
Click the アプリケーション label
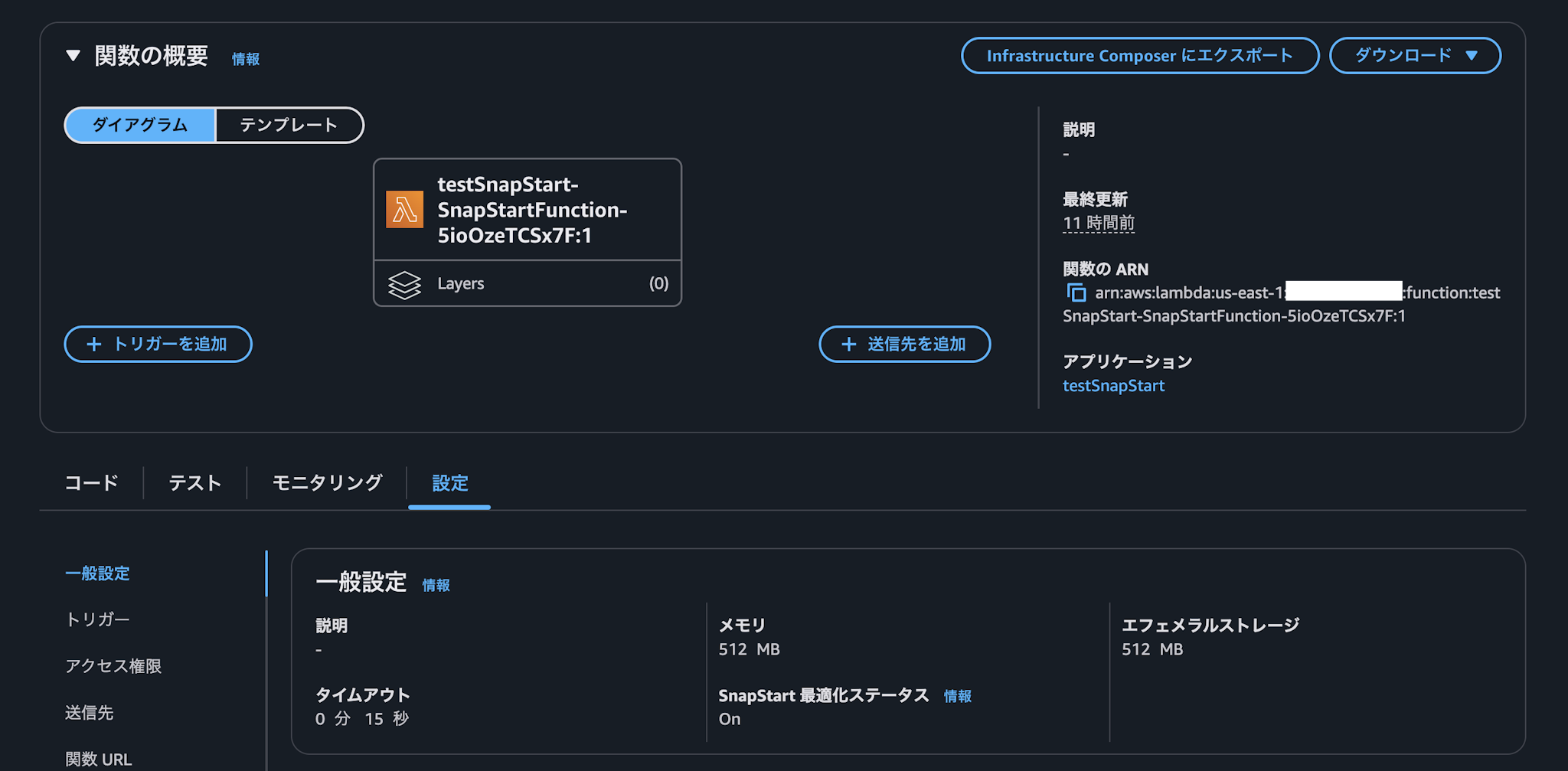point(1128,361)
